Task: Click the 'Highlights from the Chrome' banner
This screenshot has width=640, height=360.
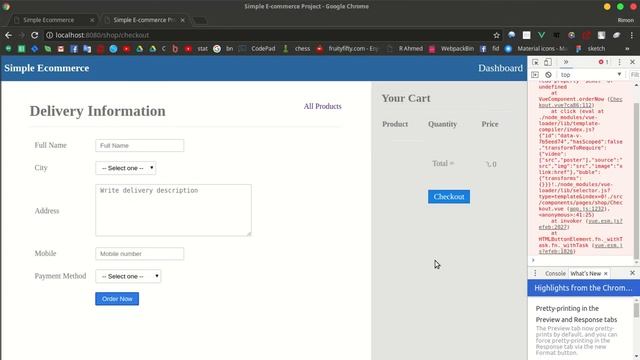Action: pyautogui.click(x=583, y=288)
